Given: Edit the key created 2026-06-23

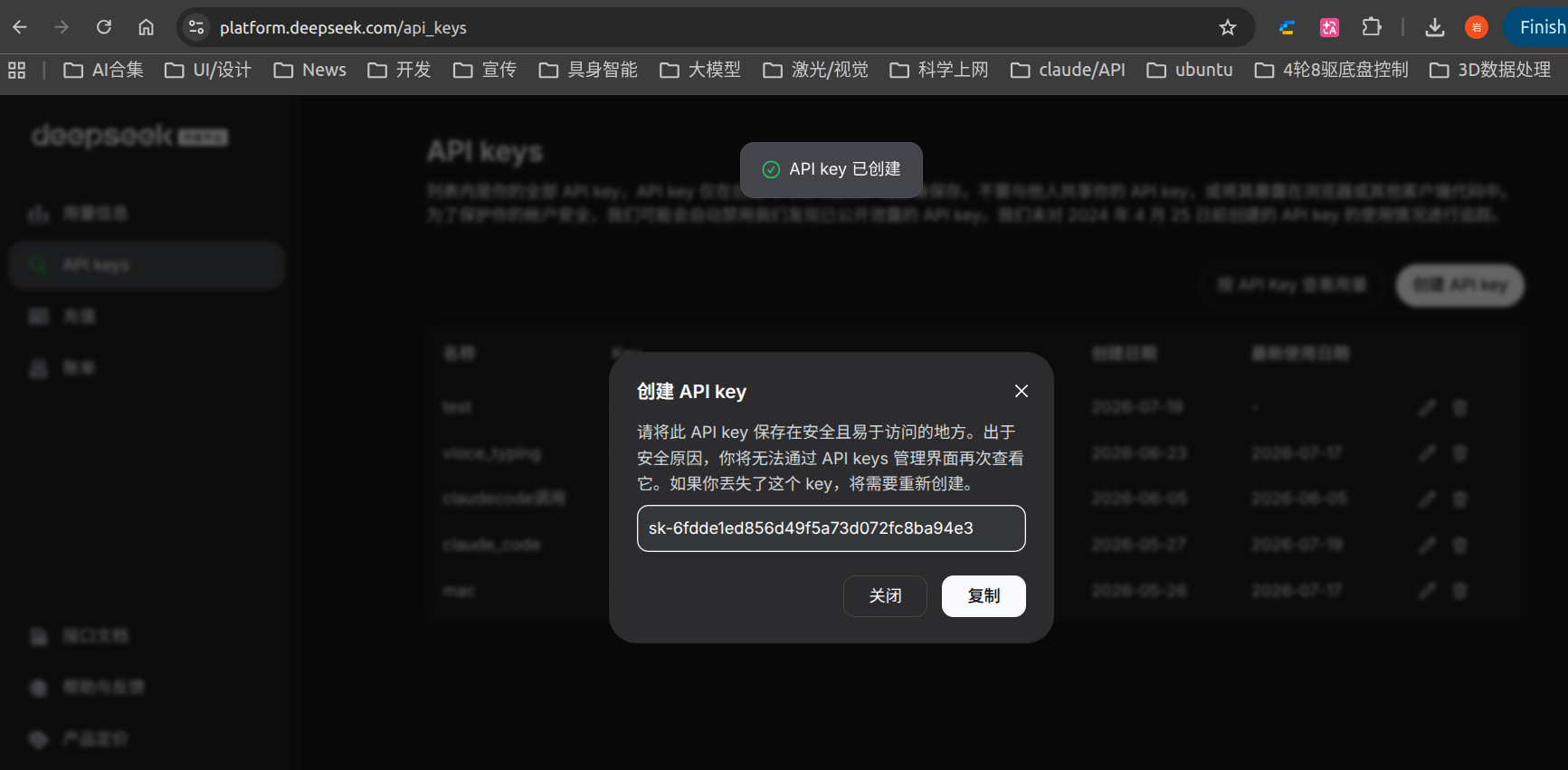Looking at the screenshot, I should pos(1427,452).
